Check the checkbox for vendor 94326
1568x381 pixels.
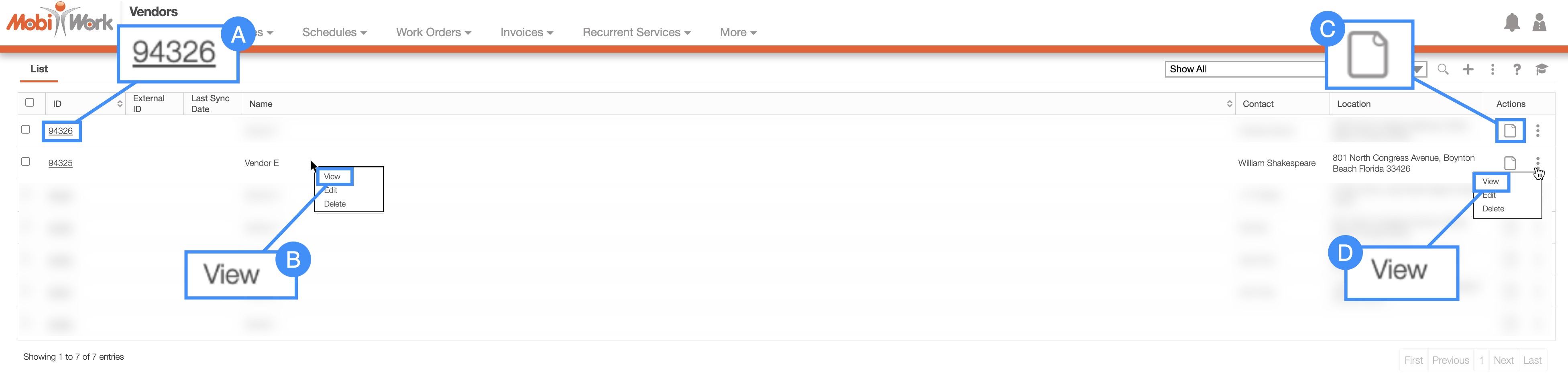point(26,130)
